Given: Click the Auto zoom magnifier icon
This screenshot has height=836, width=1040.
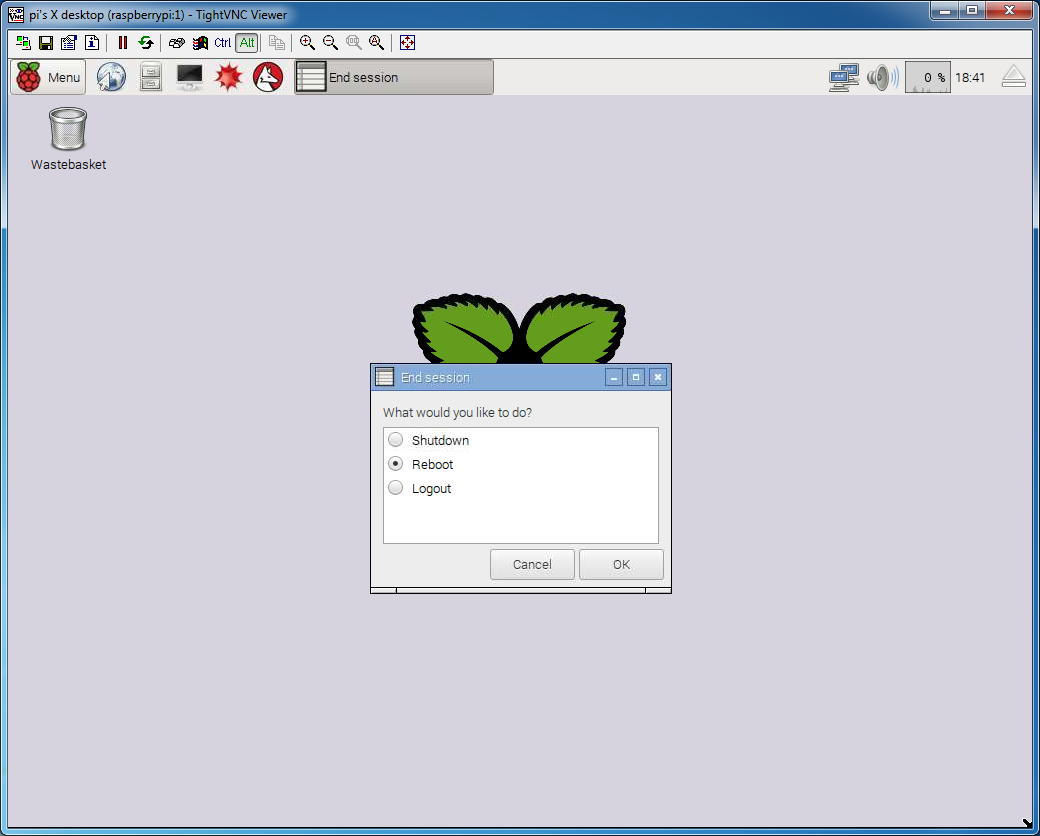Looking at the screenshot, I should click(376, 43).
